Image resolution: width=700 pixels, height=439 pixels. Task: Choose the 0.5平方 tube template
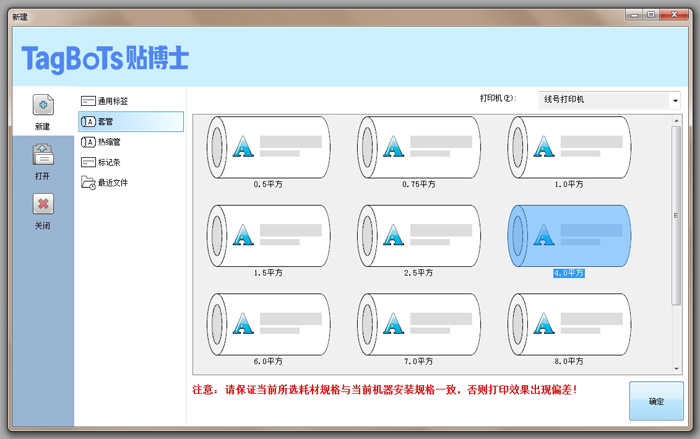(268, 147)
